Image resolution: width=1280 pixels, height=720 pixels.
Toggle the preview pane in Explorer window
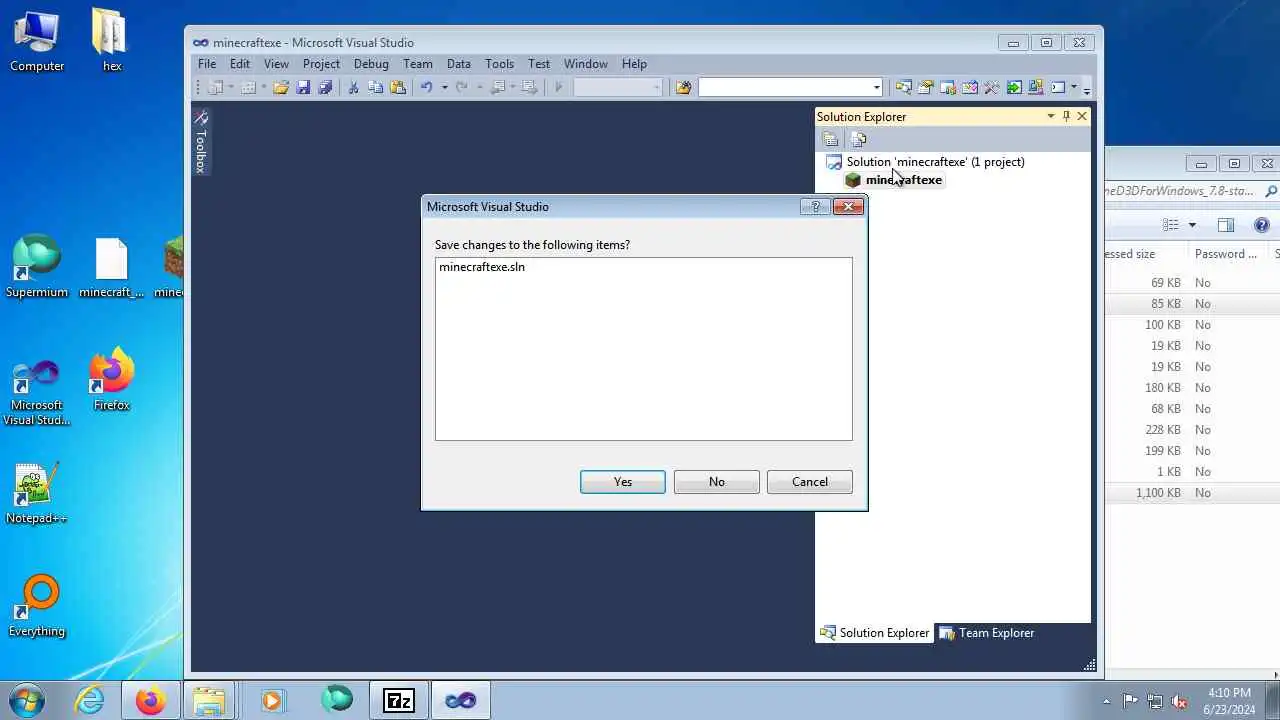pos(1226,225)
